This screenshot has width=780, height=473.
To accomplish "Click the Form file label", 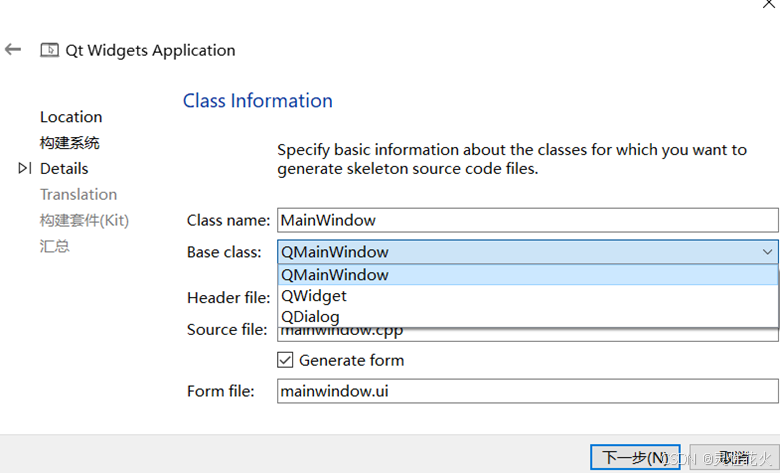I will 220,391.
